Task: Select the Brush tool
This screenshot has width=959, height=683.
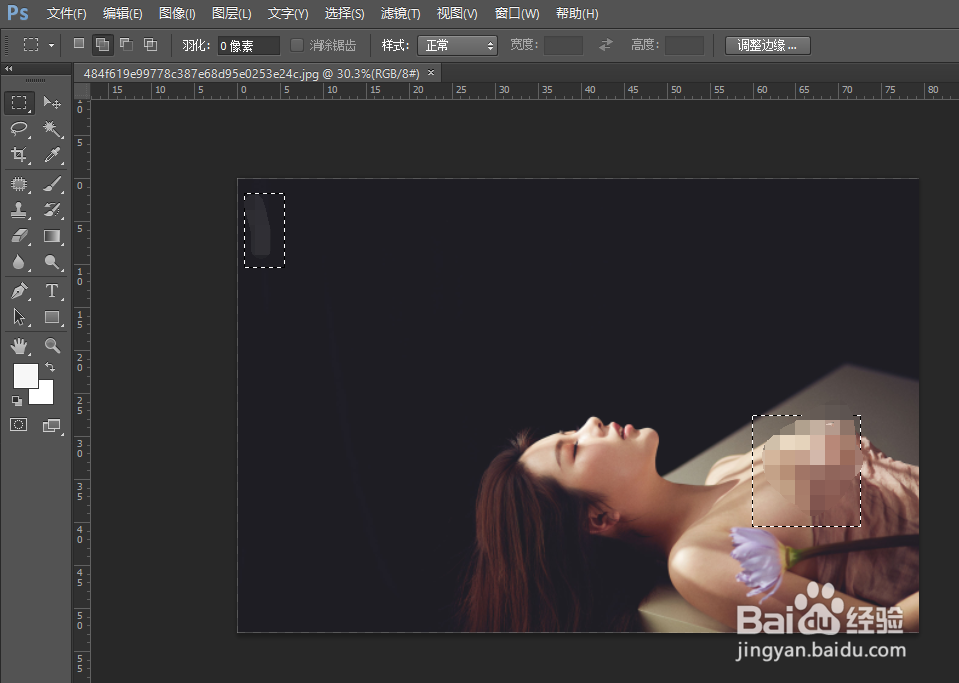Action: tap(52, 183)
